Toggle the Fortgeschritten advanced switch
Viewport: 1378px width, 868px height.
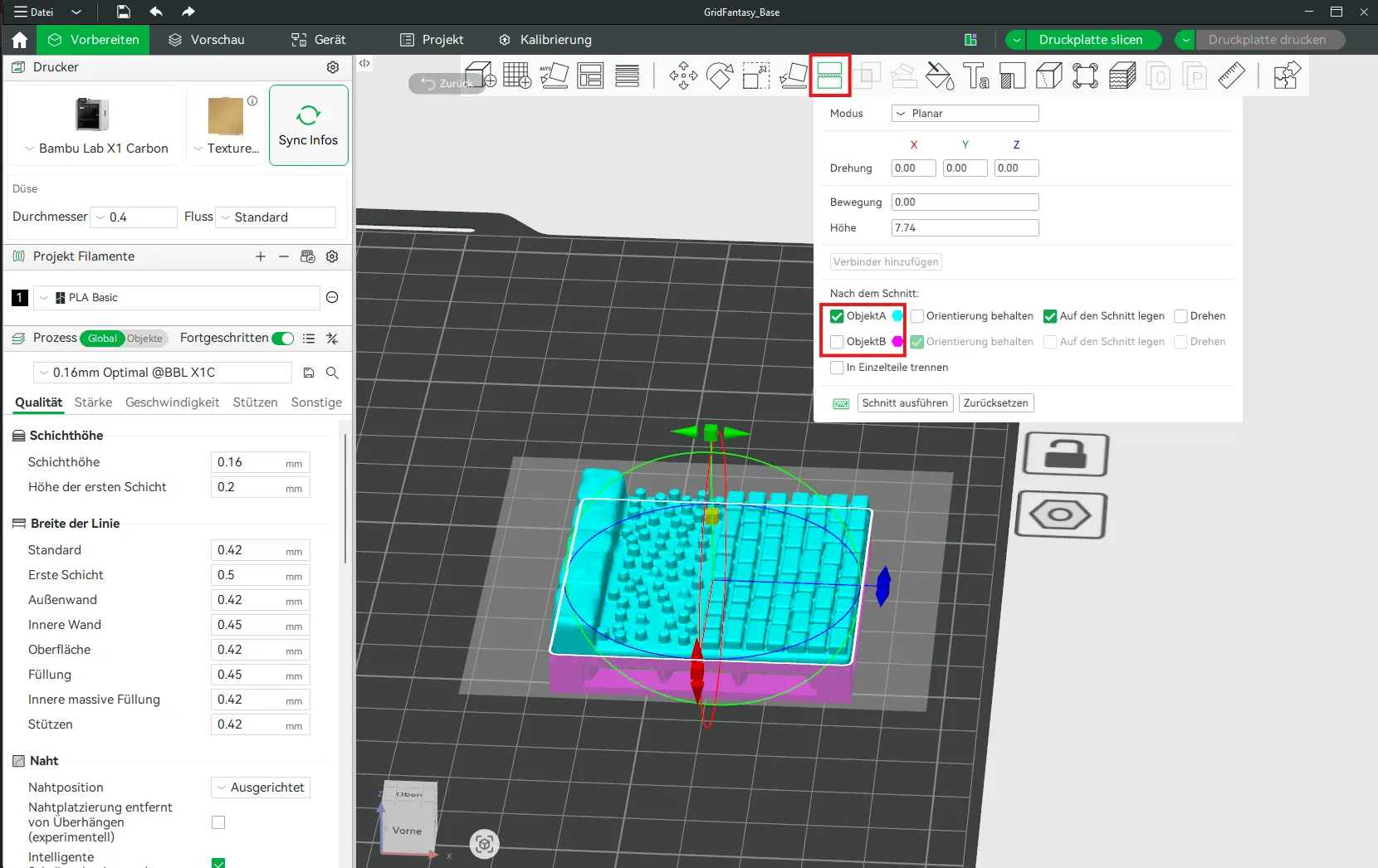(x=283, y=339)
